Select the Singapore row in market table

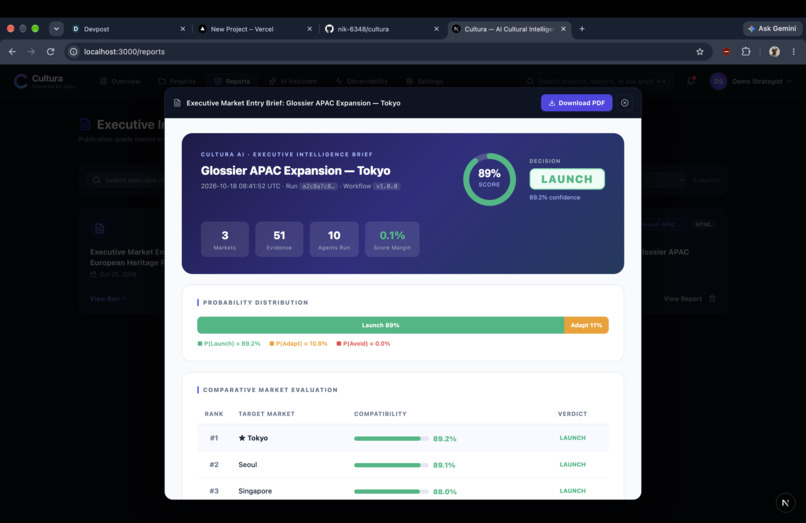click(x=403, y=491)
